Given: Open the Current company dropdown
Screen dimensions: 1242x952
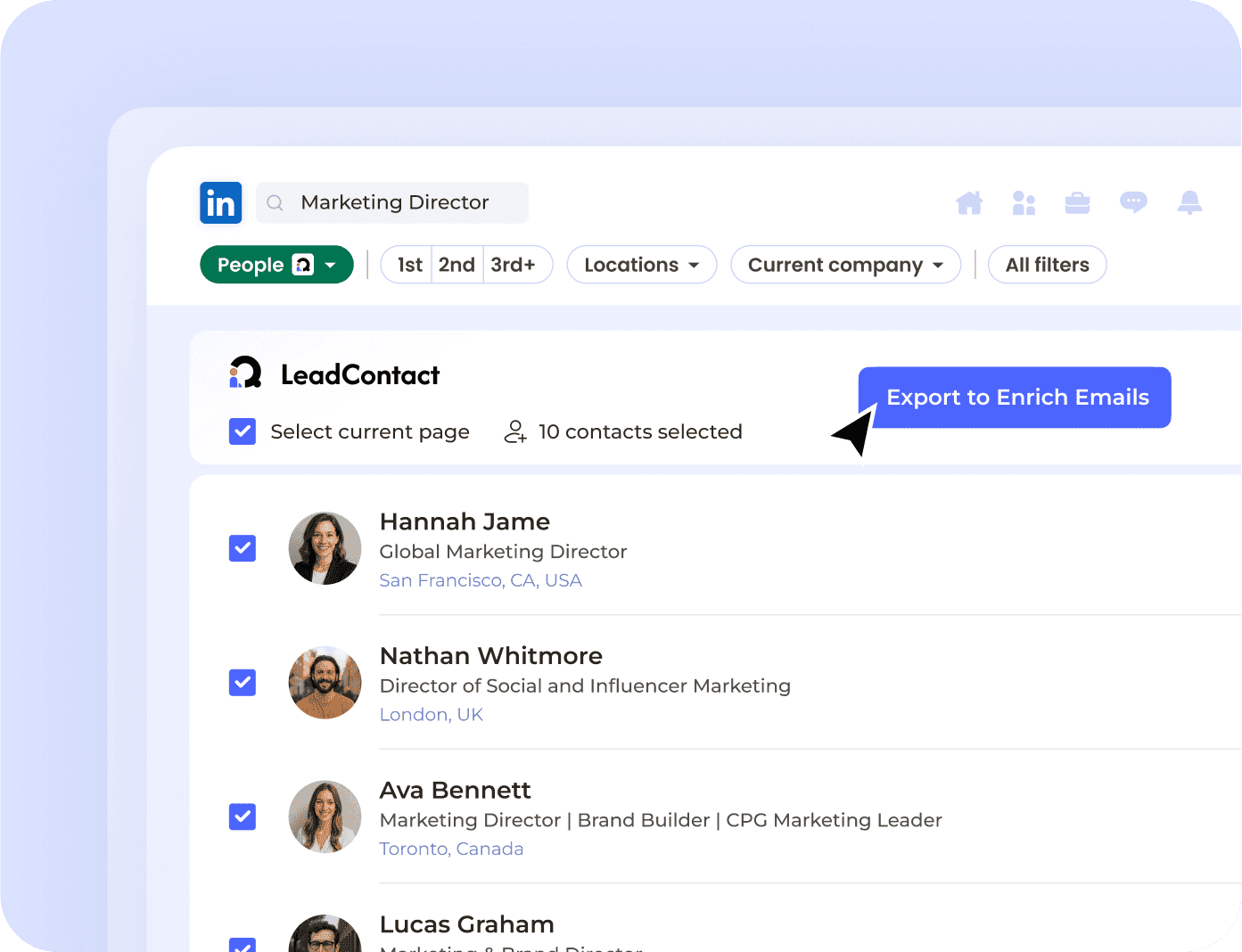Looking at the screenshot, I should coord(845,265).
